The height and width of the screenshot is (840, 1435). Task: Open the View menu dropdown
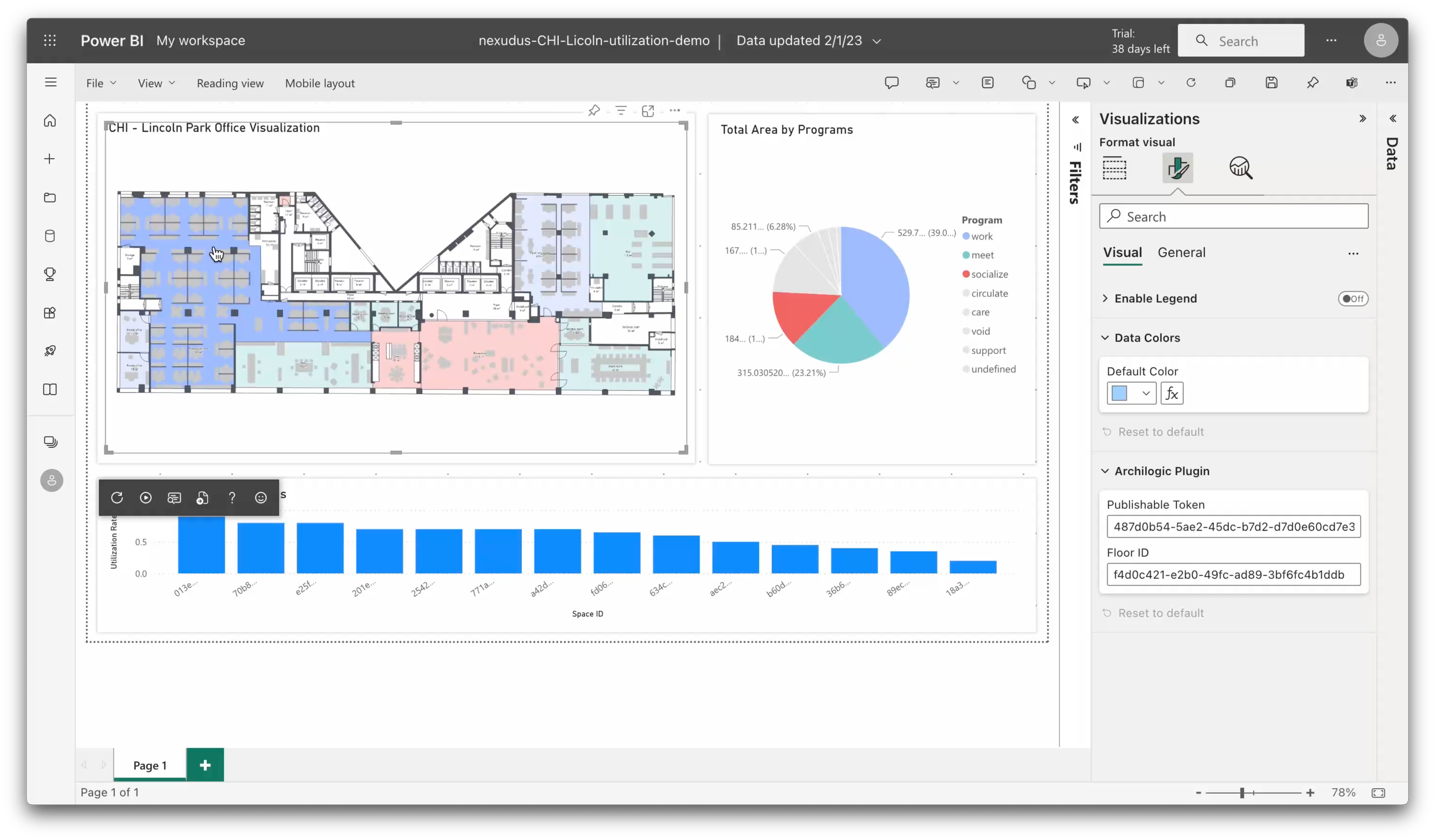tap(156, 83)
